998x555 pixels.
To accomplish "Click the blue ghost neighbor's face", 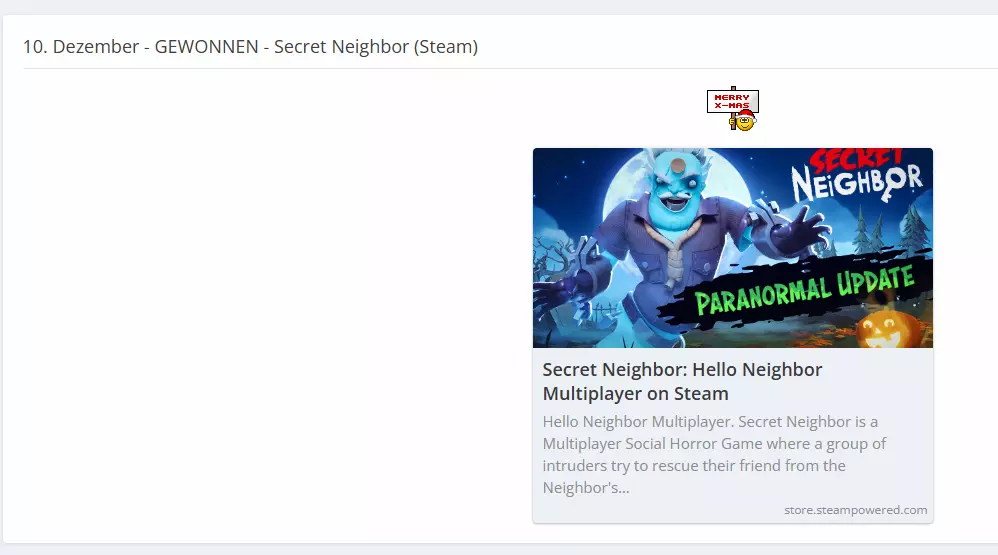I will pyautogui.click(x=677, y=189).
